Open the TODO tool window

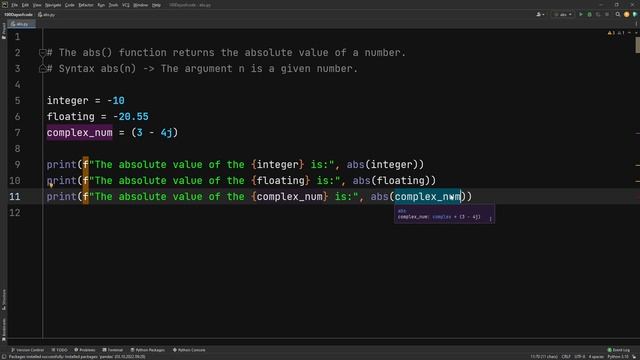pos(60,350)
